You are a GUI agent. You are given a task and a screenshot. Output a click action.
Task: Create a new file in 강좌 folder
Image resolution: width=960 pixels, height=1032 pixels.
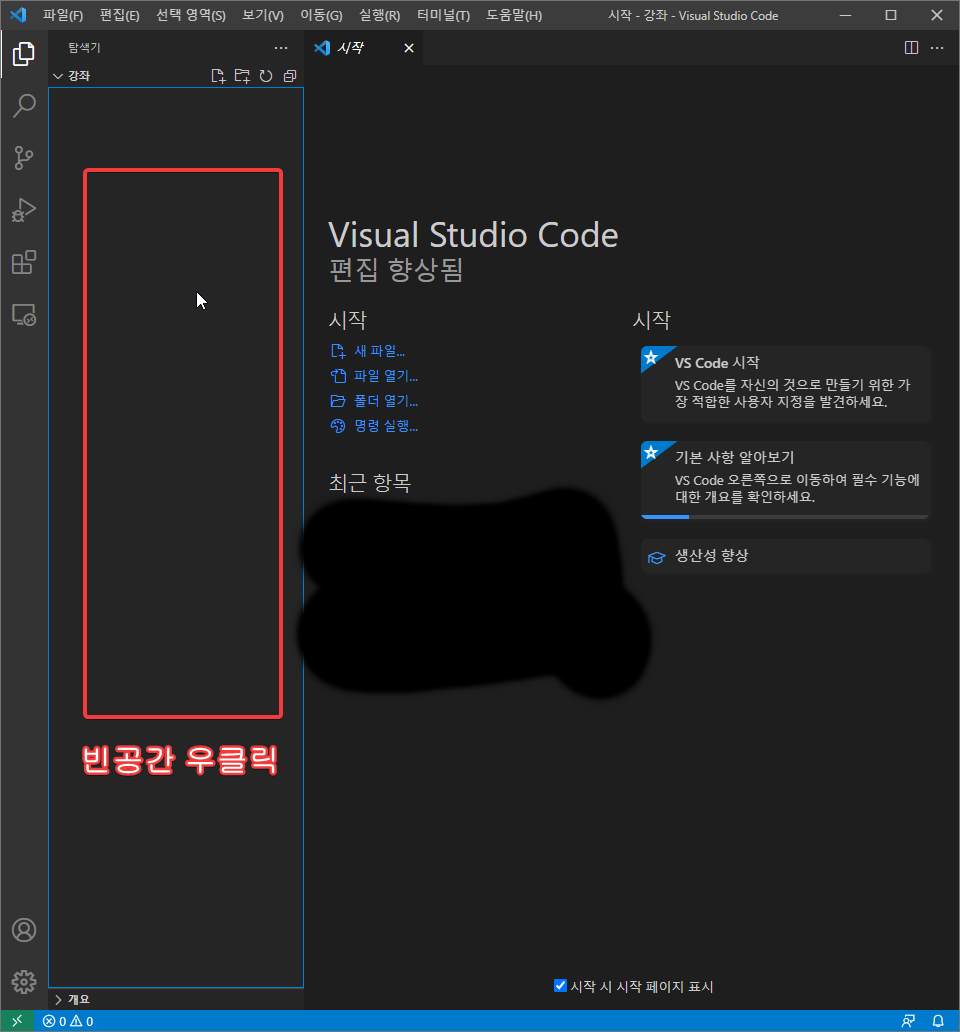click(218, 76)
